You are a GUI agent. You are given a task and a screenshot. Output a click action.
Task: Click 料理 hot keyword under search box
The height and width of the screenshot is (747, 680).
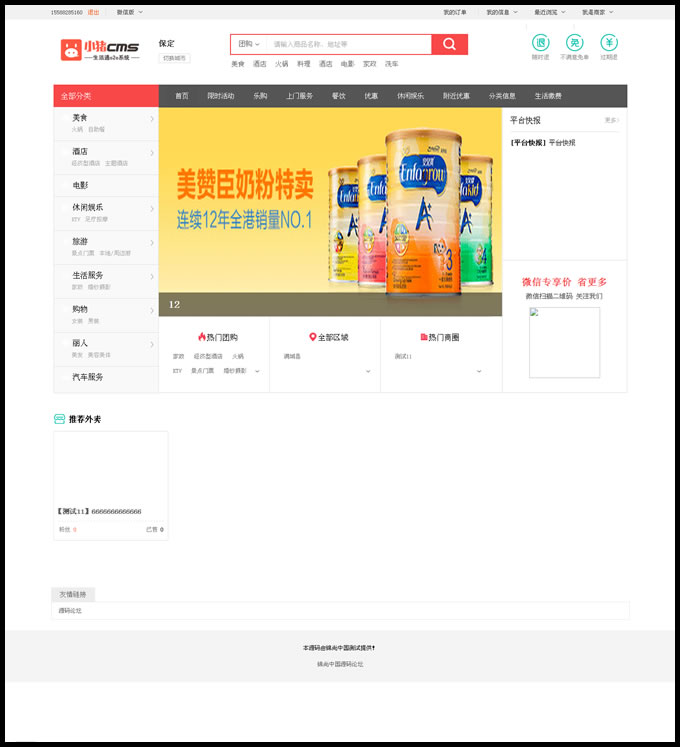pos(304,64)
